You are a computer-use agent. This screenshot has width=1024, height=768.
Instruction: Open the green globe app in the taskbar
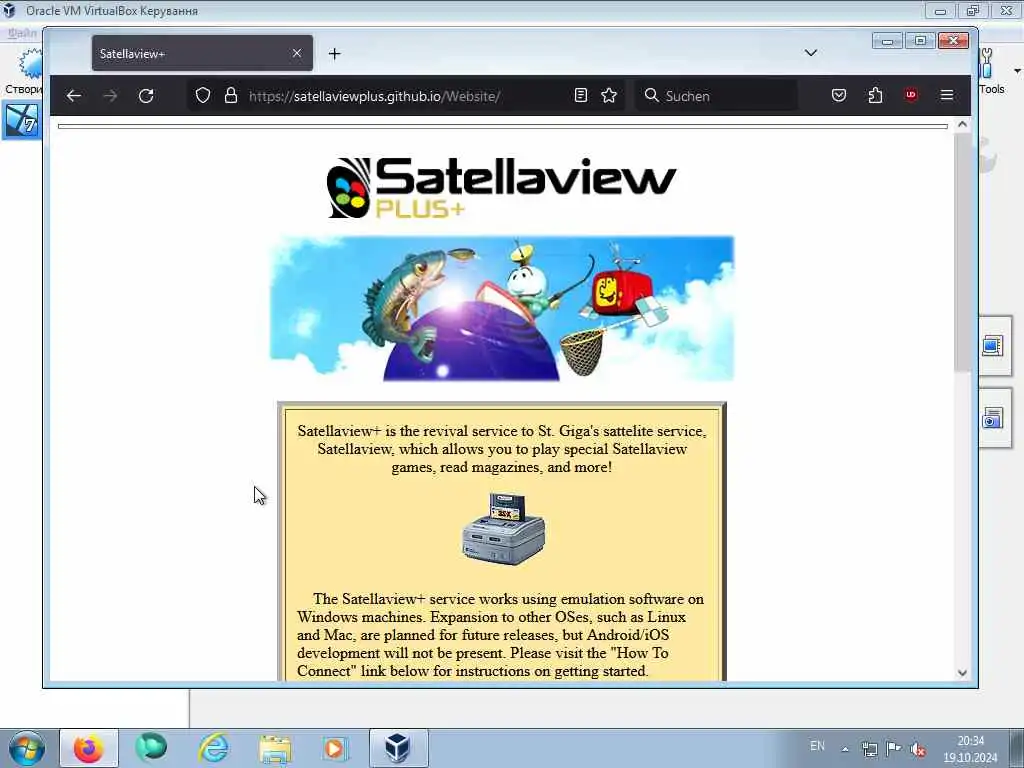click(151, 748)
